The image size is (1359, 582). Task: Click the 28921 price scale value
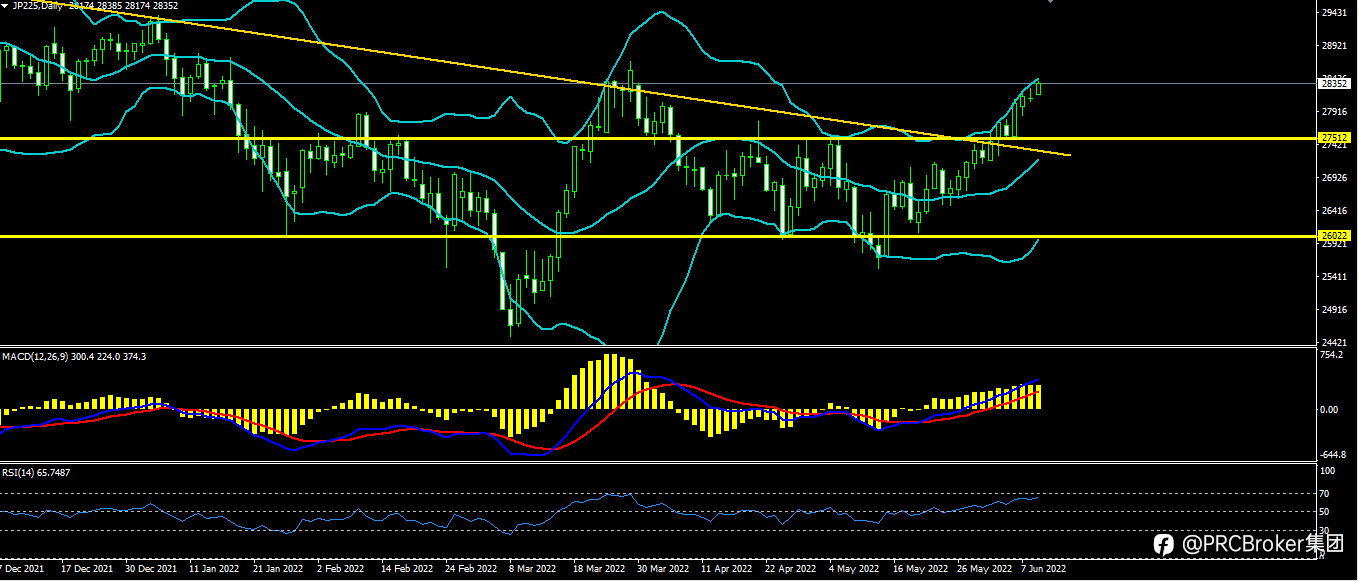[1333, 46]
